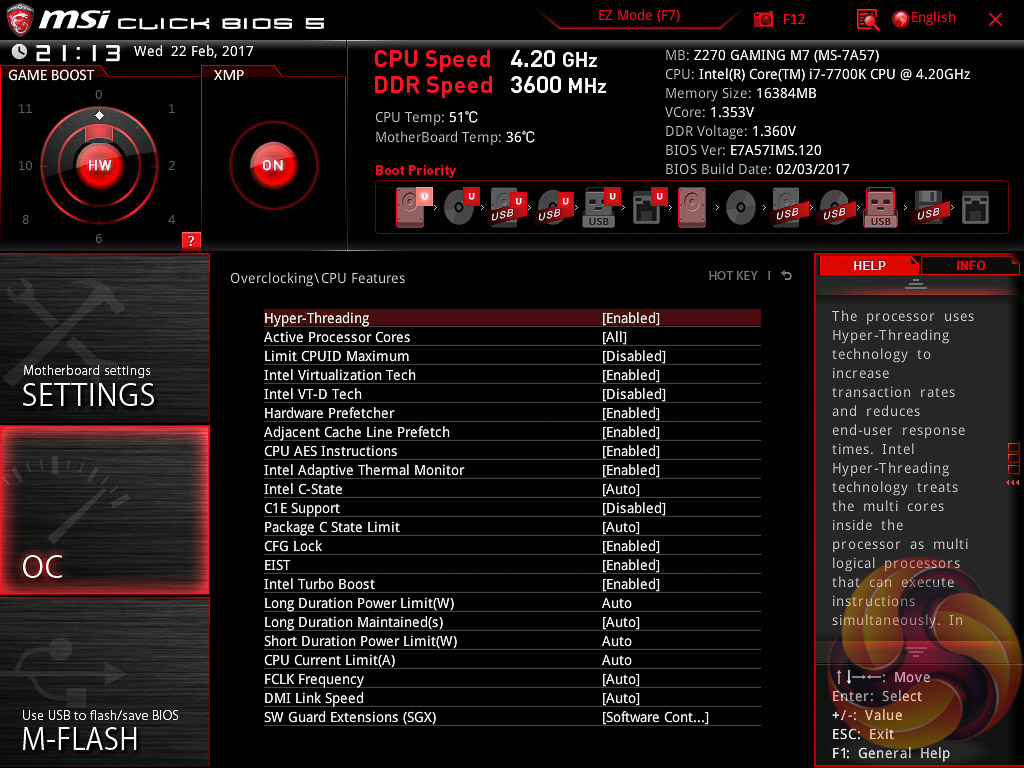Open the OC overclocking section
This screenshot has height=768, width=1024.
[104, 510]
